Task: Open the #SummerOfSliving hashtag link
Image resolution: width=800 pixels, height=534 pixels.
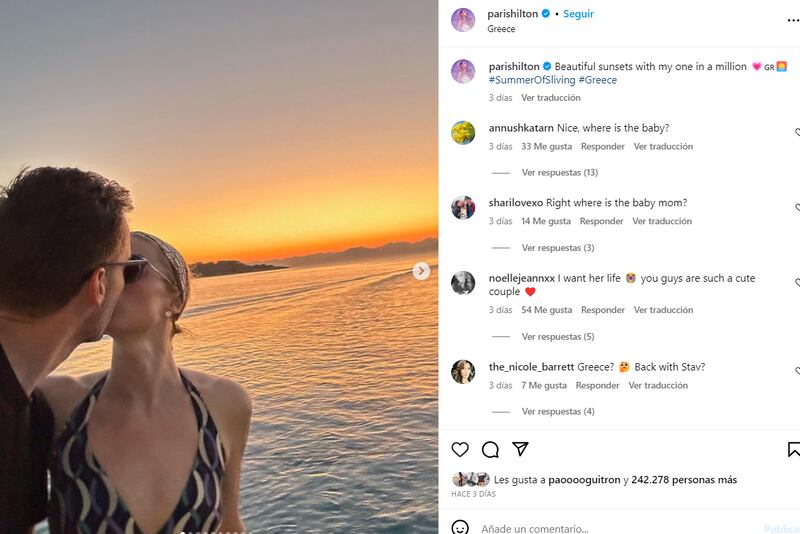Action: pyautogui.click(x=531, y=80)
